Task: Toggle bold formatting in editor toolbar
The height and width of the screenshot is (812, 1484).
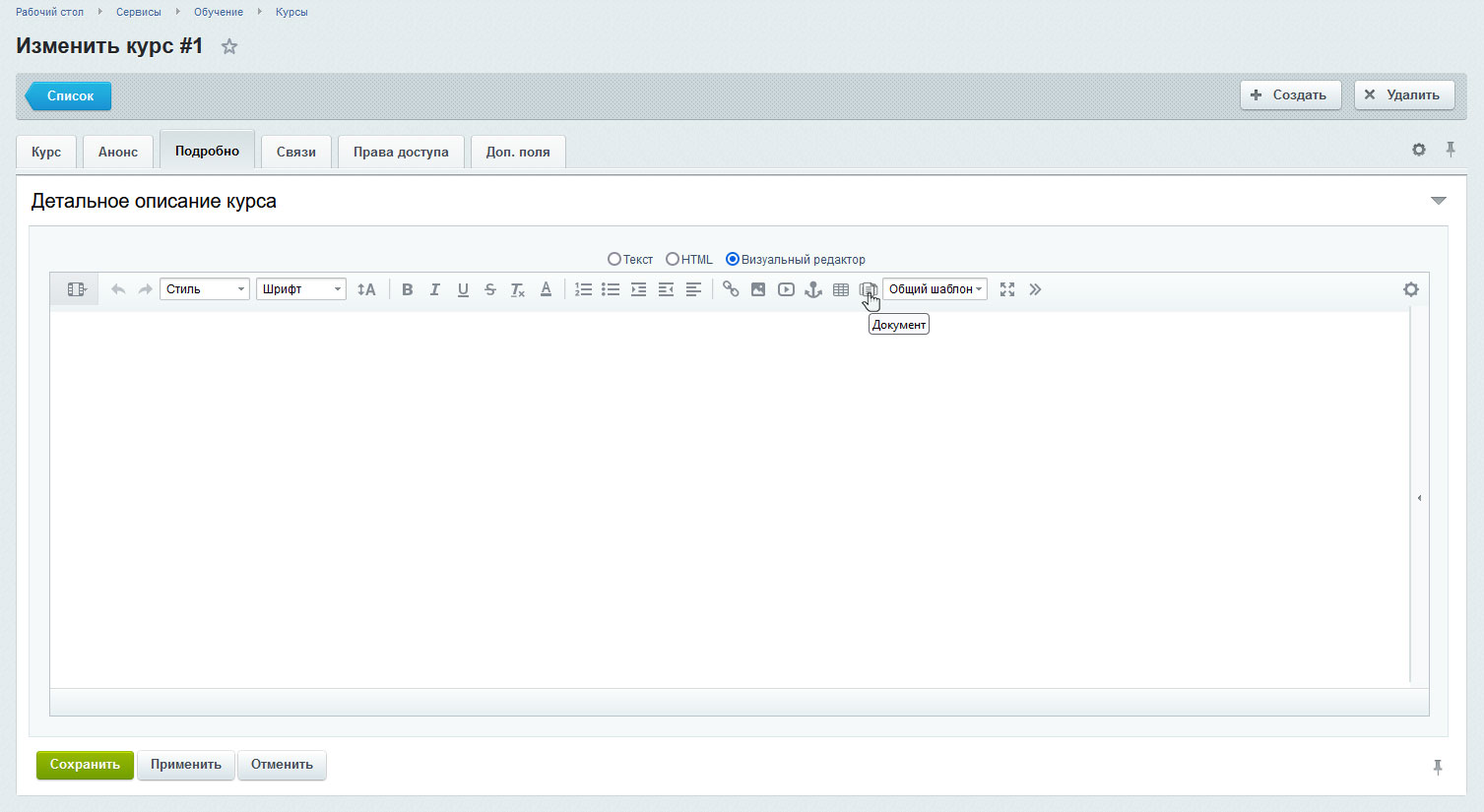Action: (407, 289)
